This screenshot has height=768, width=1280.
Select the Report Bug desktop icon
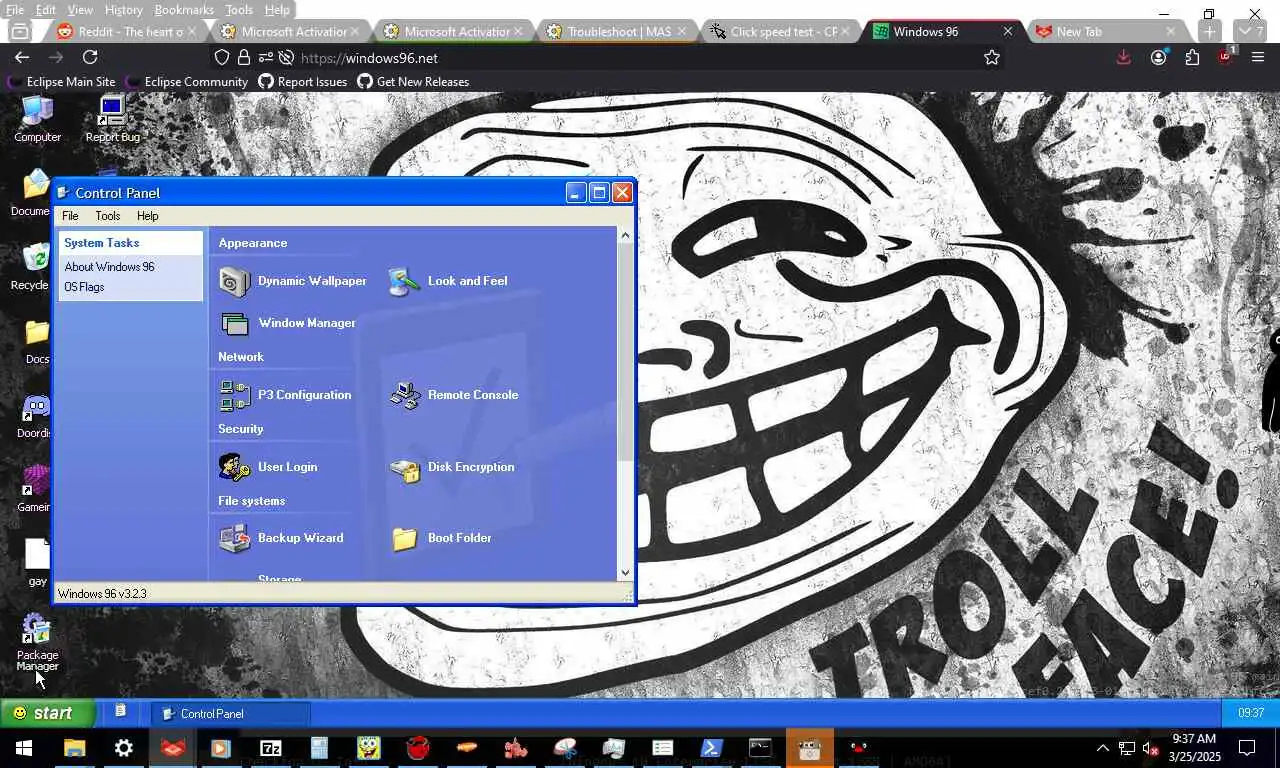click(x=112, y=119)
